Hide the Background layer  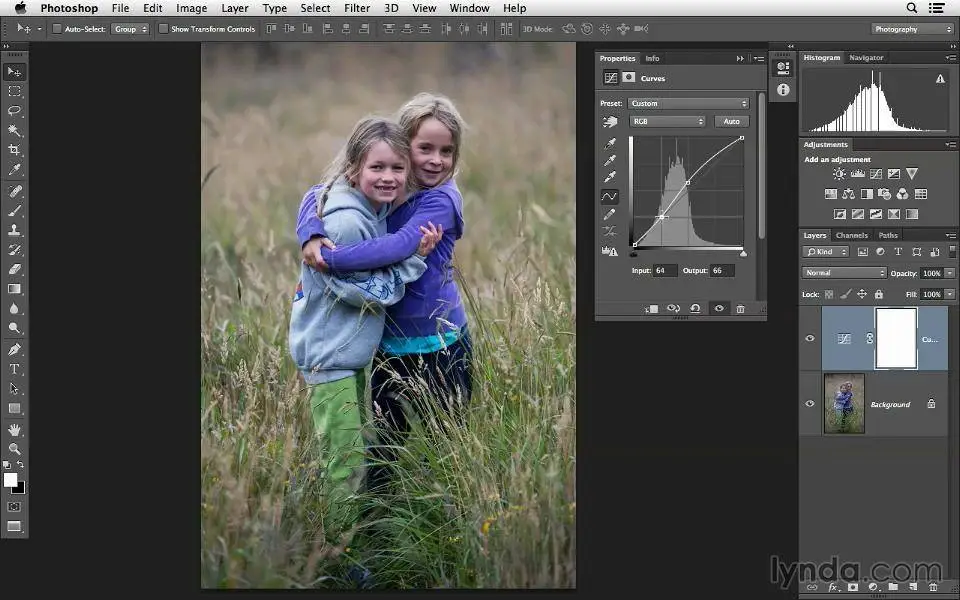tap(810, 404)
